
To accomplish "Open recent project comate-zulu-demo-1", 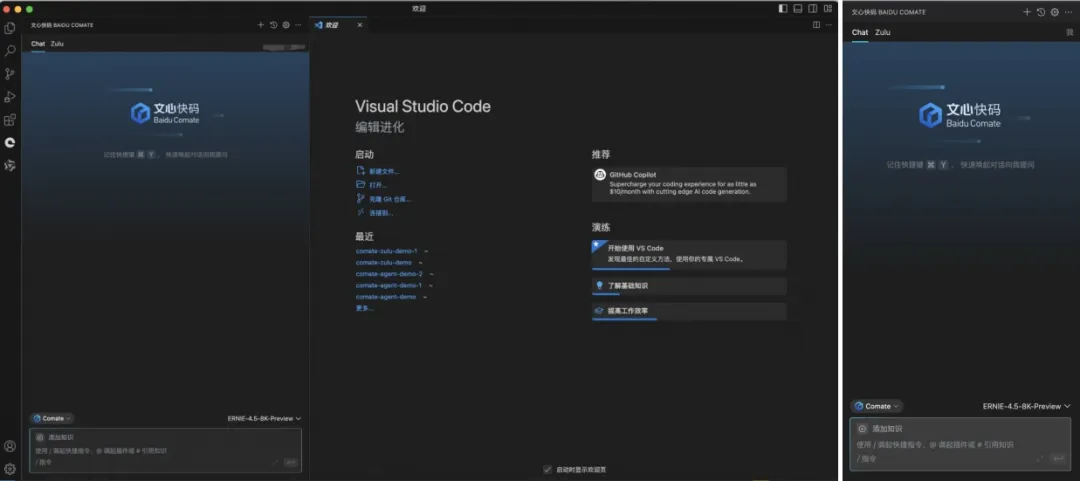I will click(x=386, y=250).
